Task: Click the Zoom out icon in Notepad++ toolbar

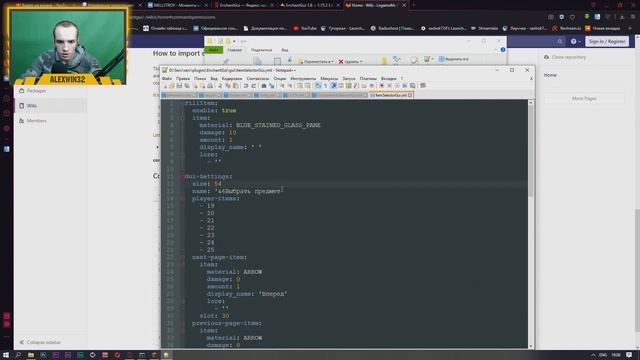Action: tap(291, 86)
